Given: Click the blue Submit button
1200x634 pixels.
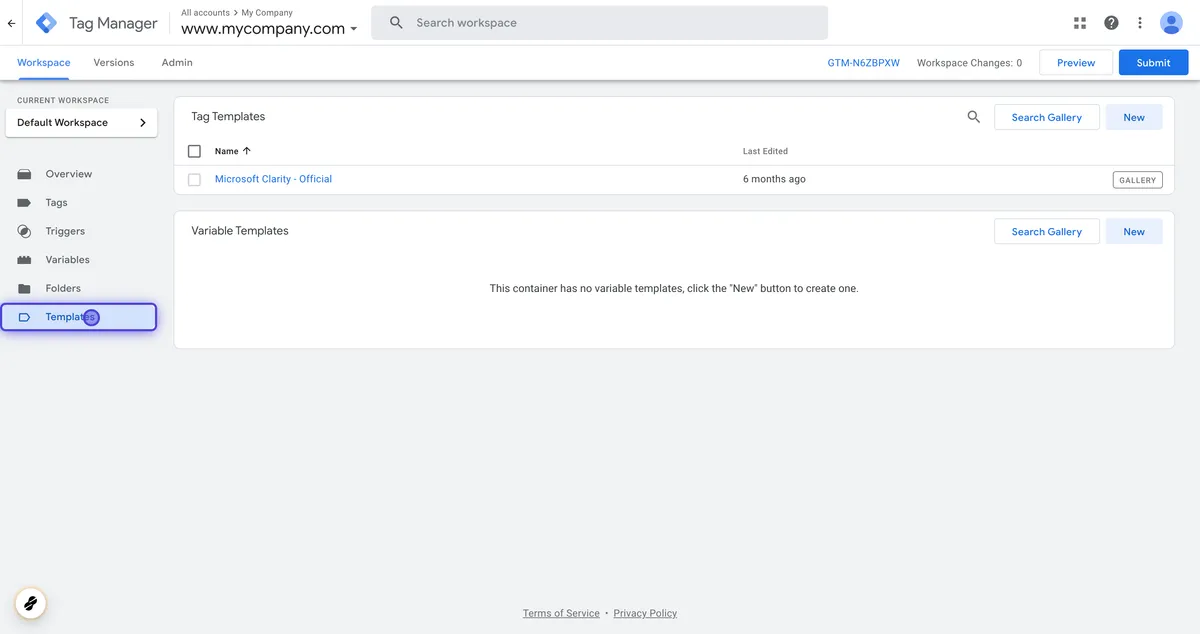Looking at the screenshot, I should [1153, 62].
